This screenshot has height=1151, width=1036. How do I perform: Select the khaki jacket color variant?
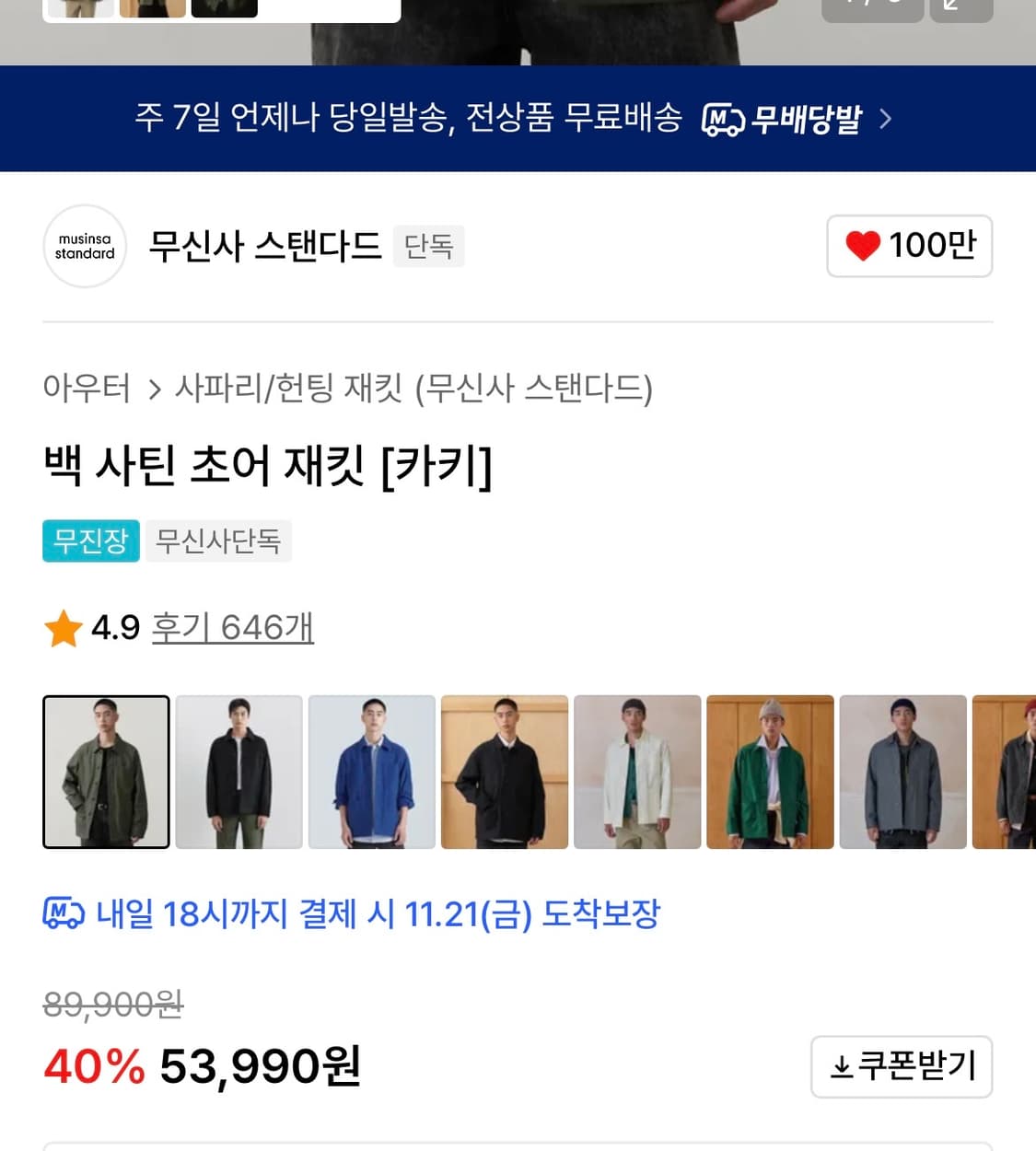click(x=106, y=772)
